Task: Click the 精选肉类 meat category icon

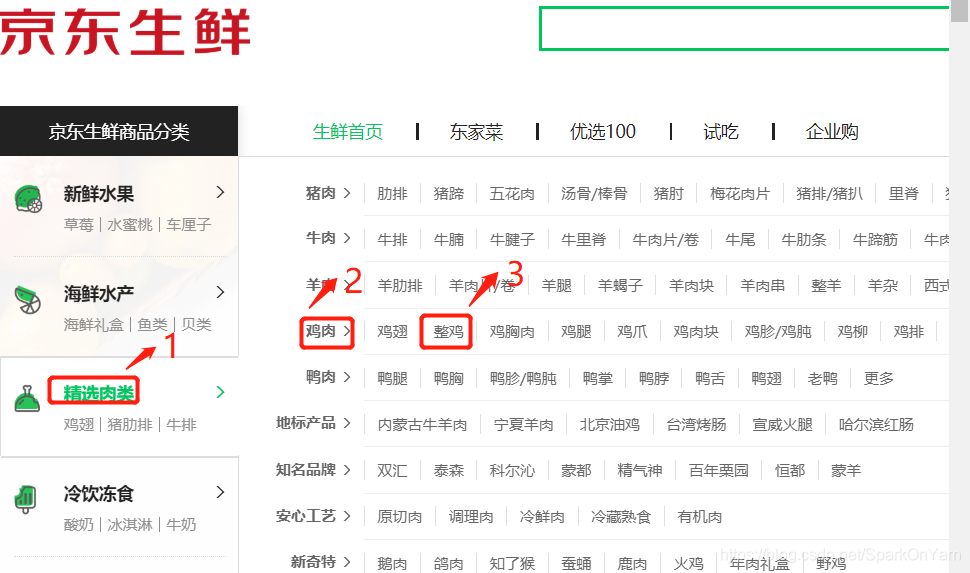Action: pos(27,399)
